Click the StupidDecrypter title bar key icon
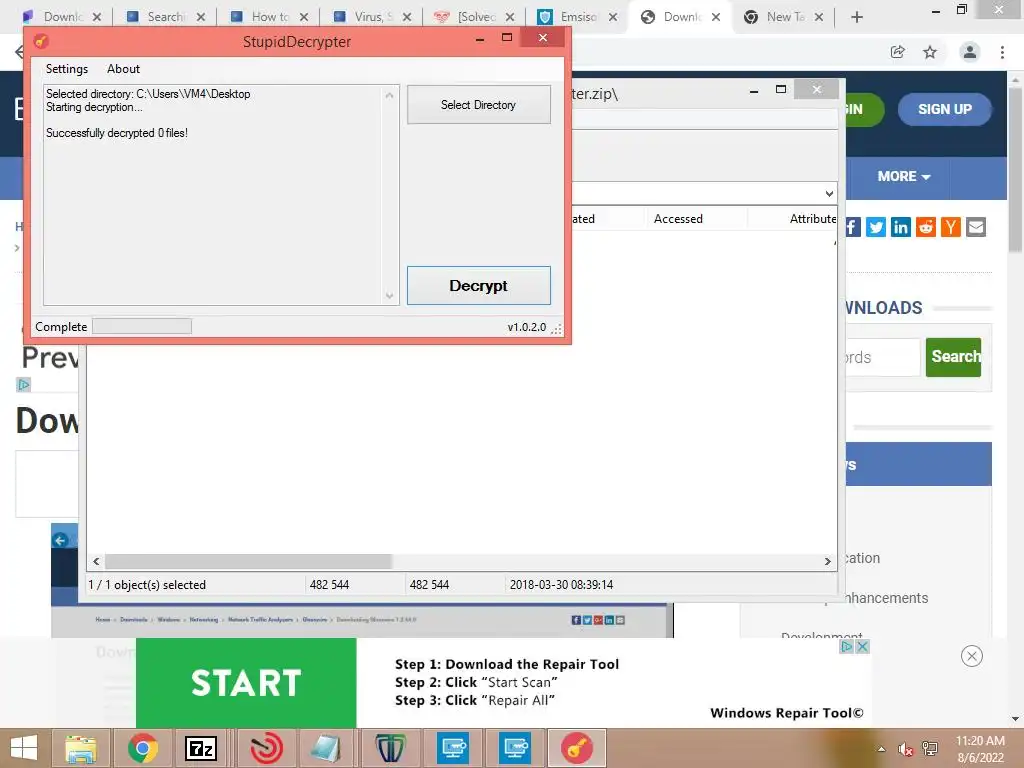Viewport: 1024px width, 768px height. tap(41, 41)
